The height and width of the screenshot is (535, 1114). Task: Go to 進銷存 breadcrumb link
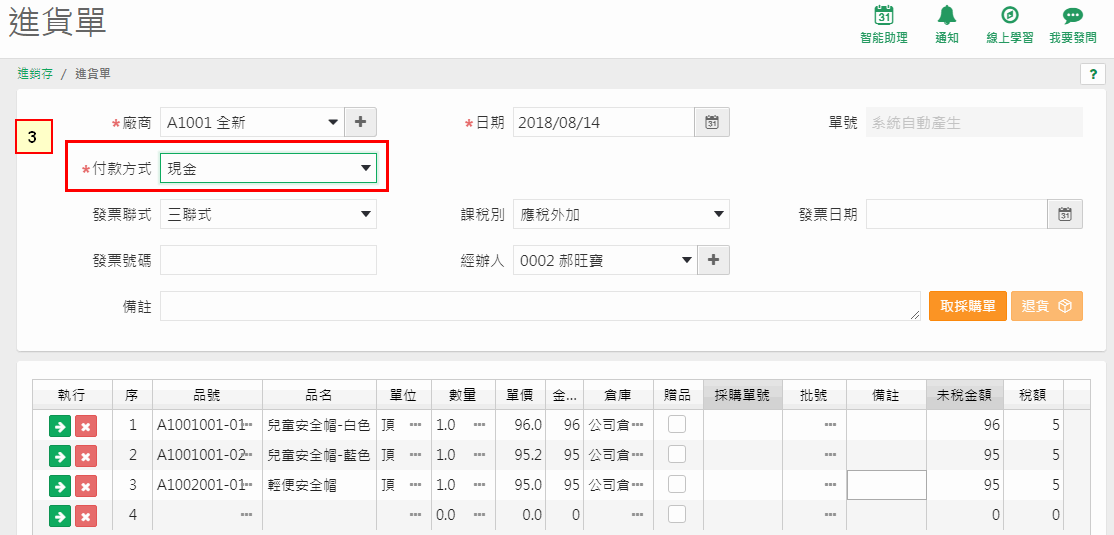click(x=36, y=73)
